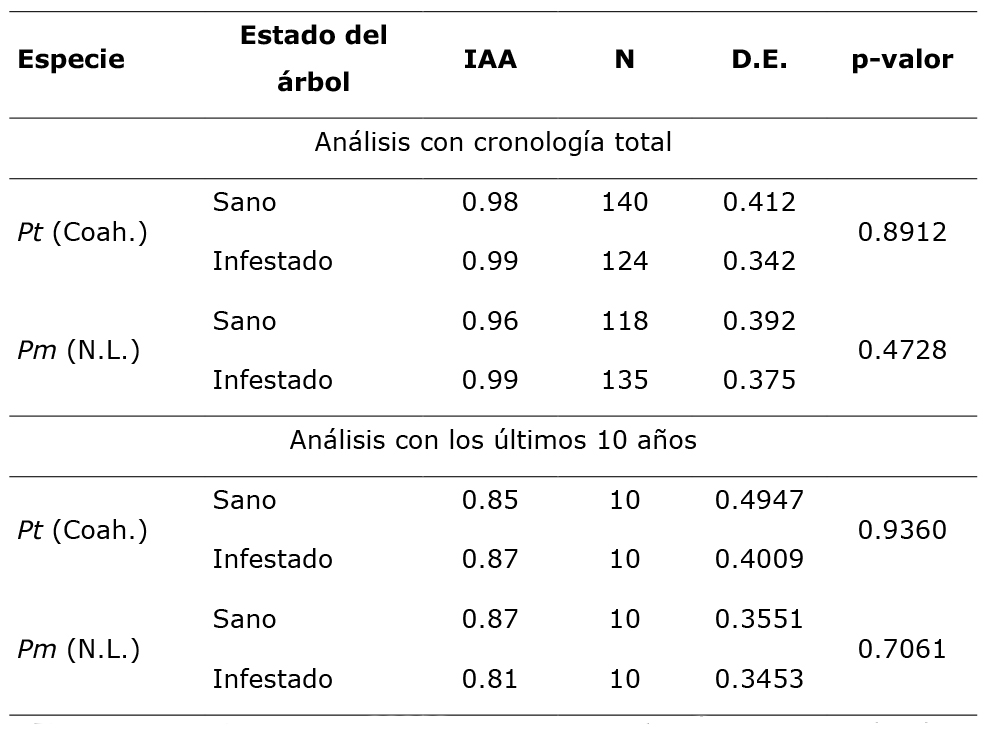Select the Estado del árbol header
Image resolution: width=994 pixels, height=731 pixels.
tap(313, 59)
